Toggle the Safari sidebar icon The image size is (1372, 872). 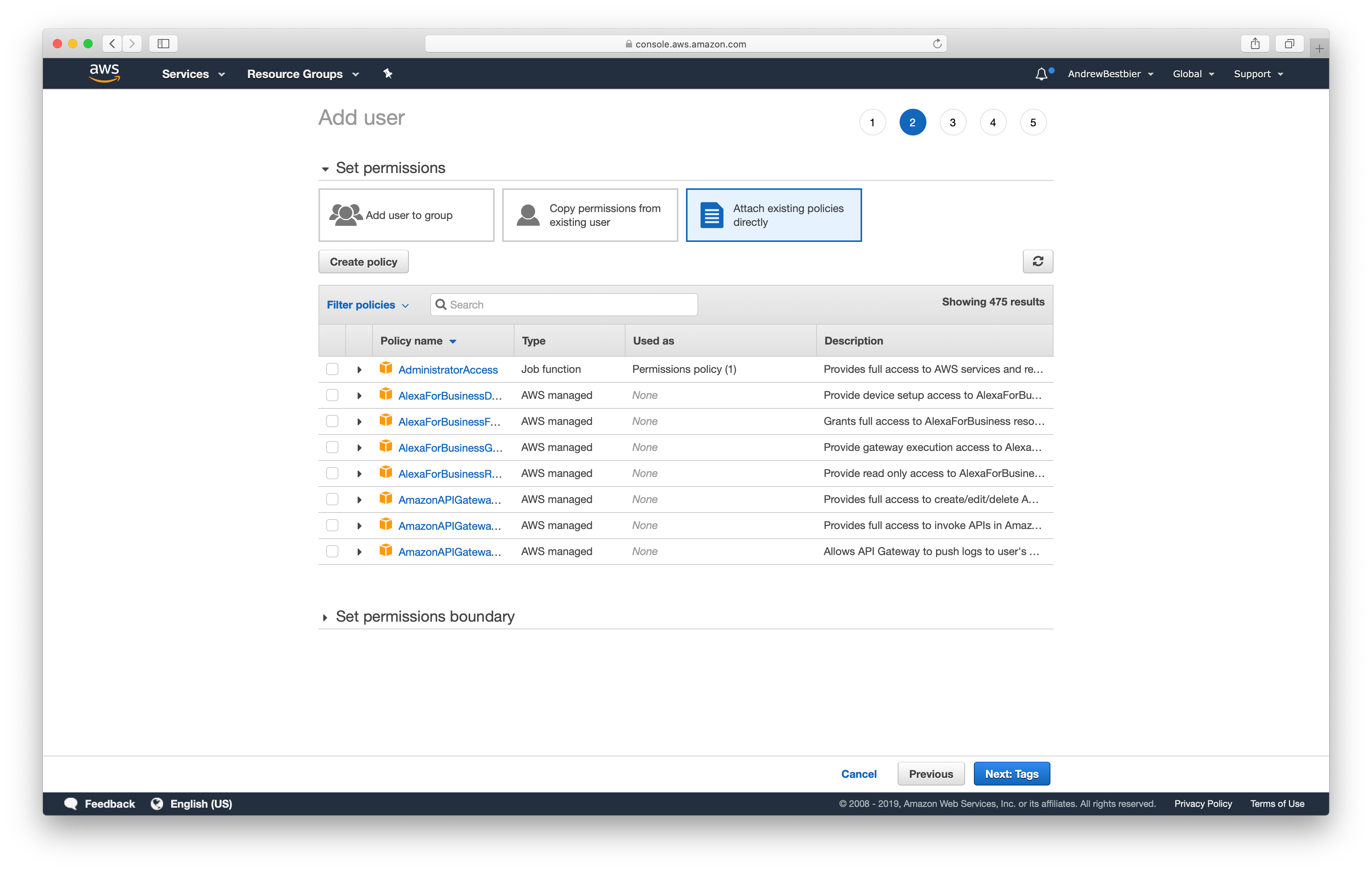(x=163, y=44)
